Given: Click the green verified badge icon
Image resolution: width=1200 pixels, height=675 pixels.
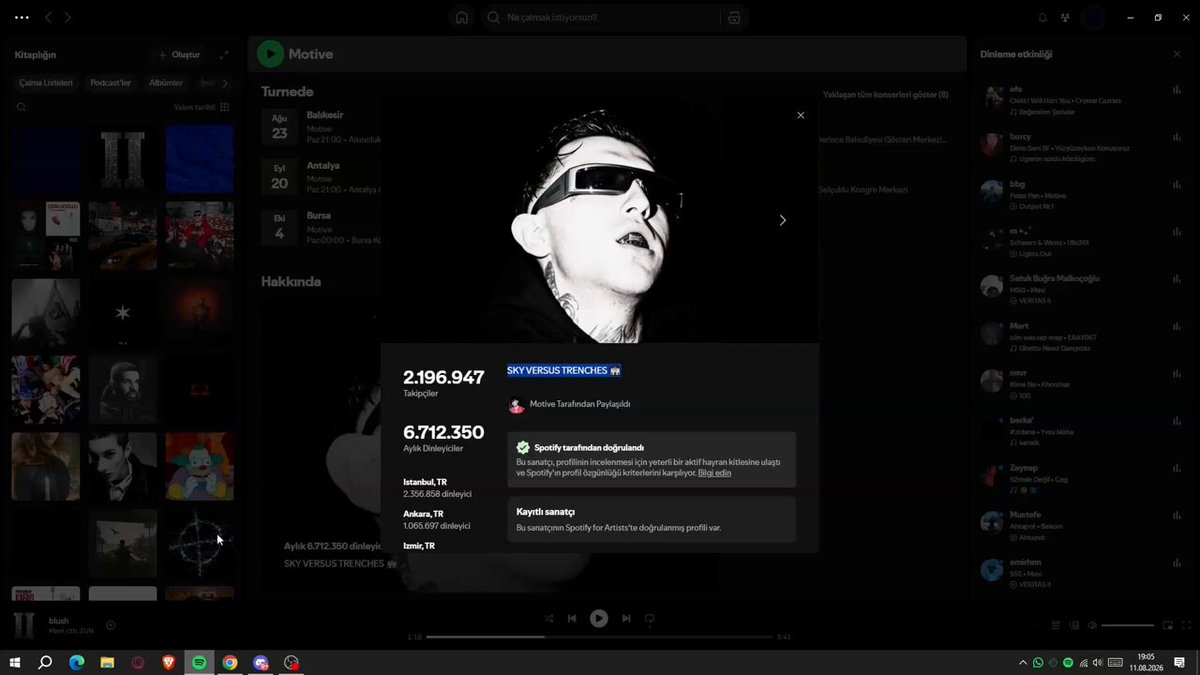Looking at the screenshot, I should [523, 448].
